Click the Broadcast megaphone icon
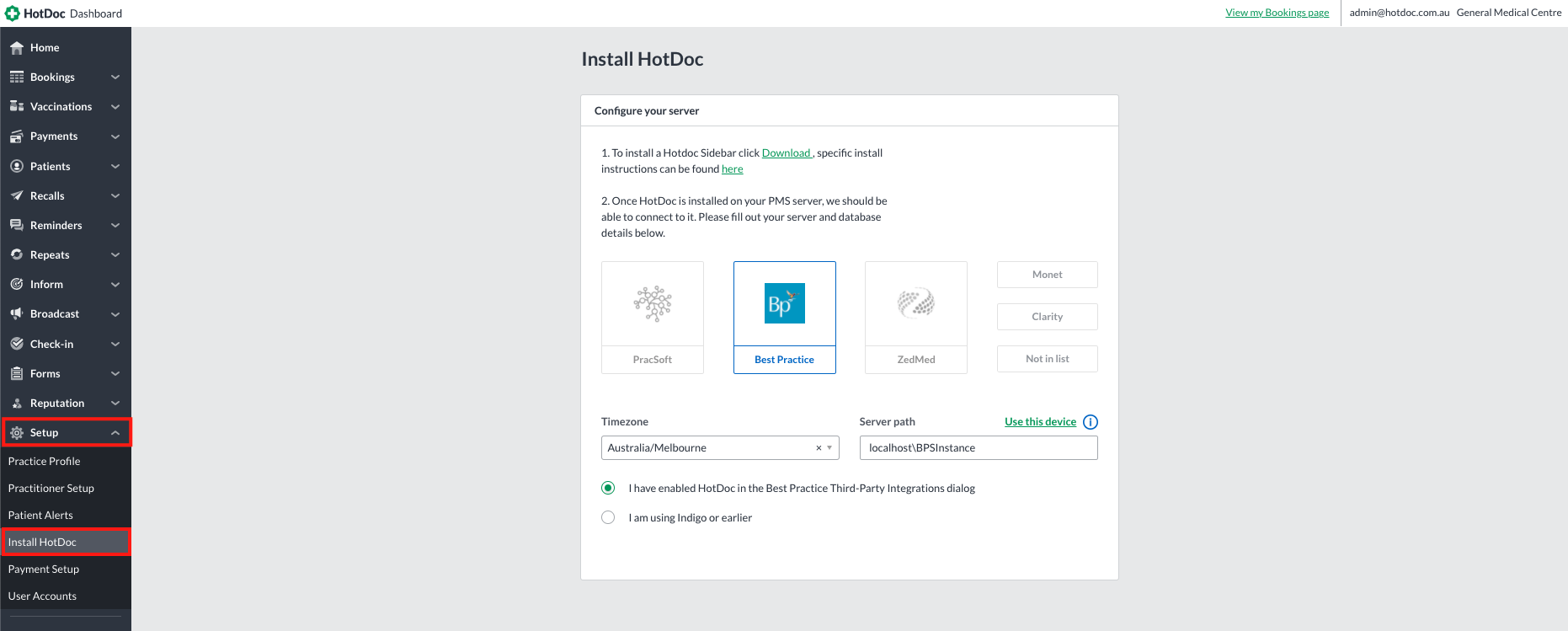 tap(17, 314)
